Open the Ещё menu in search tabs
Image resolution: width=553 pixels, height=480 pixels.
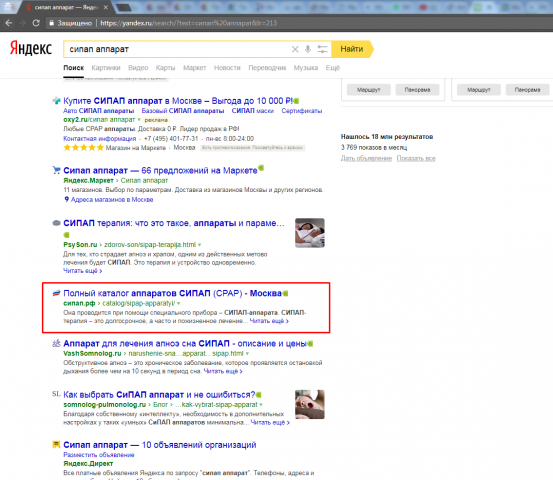coord(333,68)
